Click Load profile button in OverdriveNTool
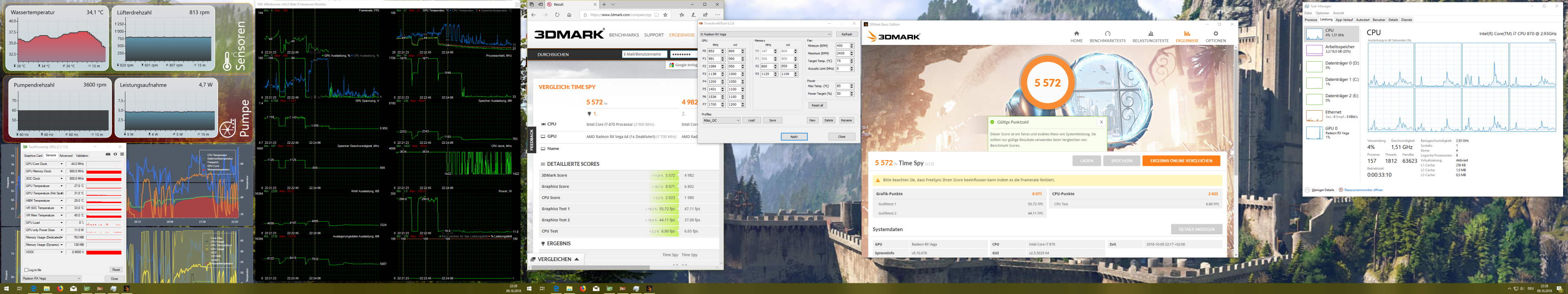1568x294 pixels. pyautogui.click(x=751, y=120)
